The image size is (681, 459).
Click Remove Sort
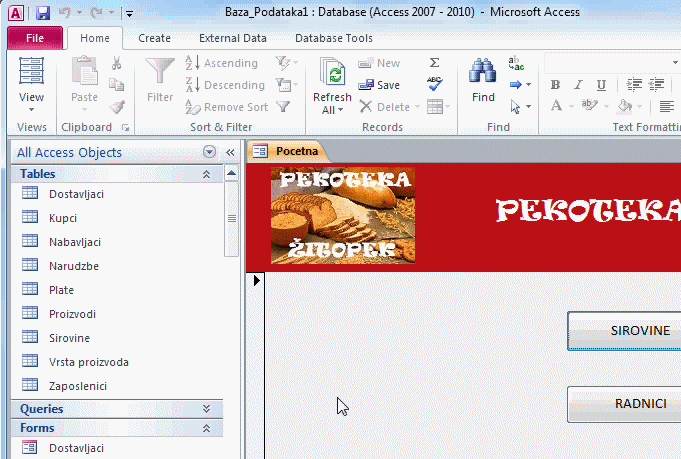point(226,107)
